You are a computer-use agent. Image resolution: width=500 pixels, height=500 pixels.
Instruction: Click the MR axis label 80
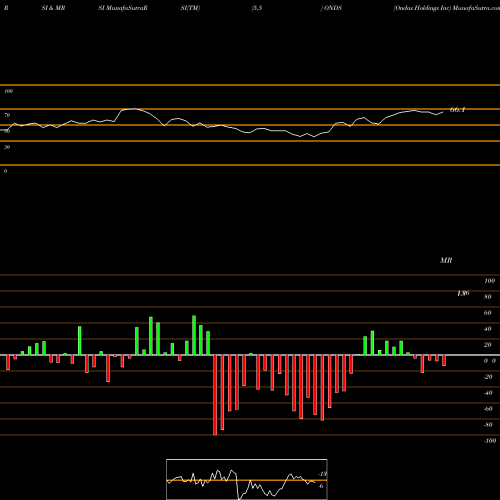488,297
